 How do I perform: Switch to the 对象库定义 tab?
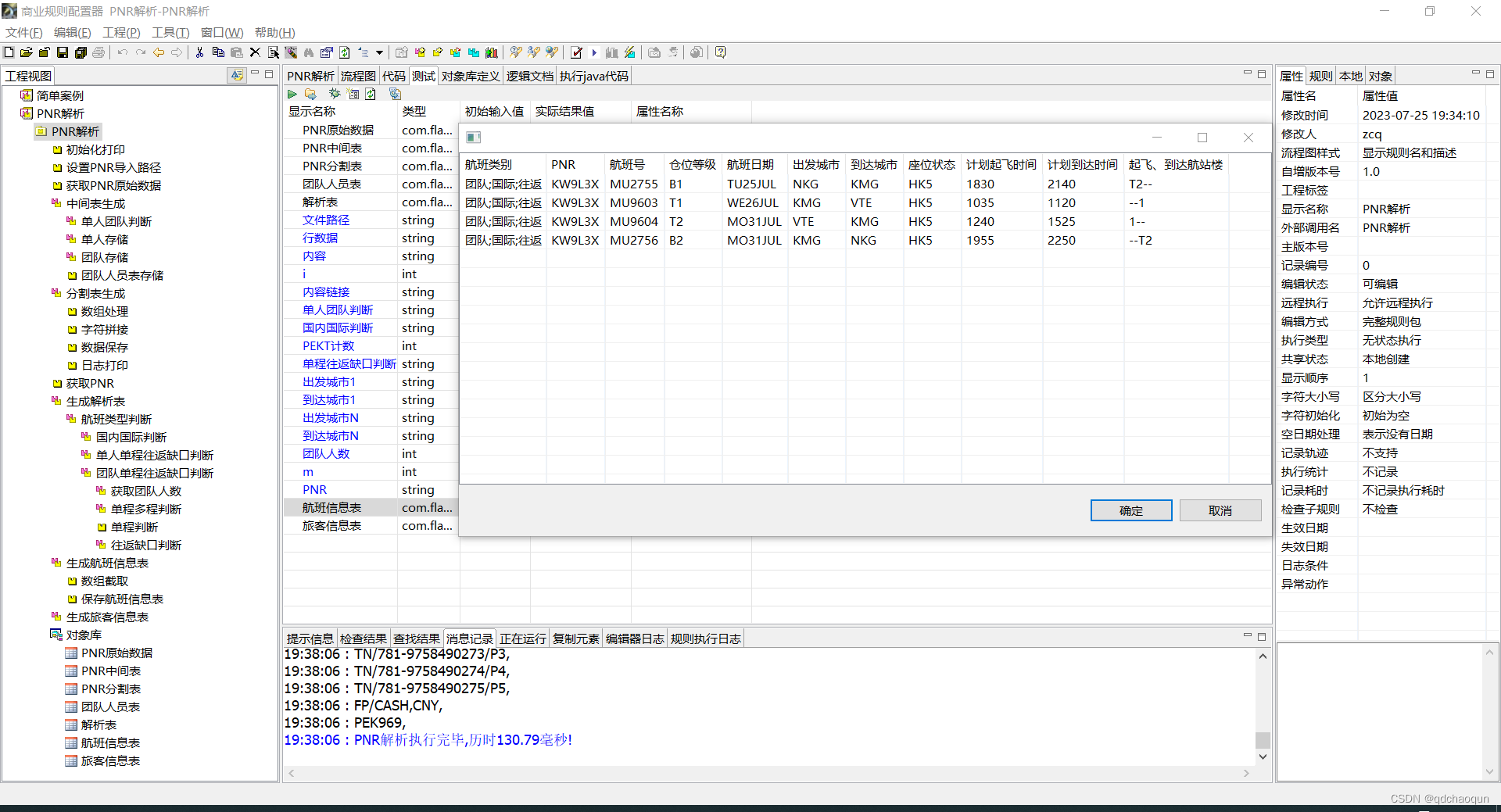pyautogui.click(x=471, y=76)
